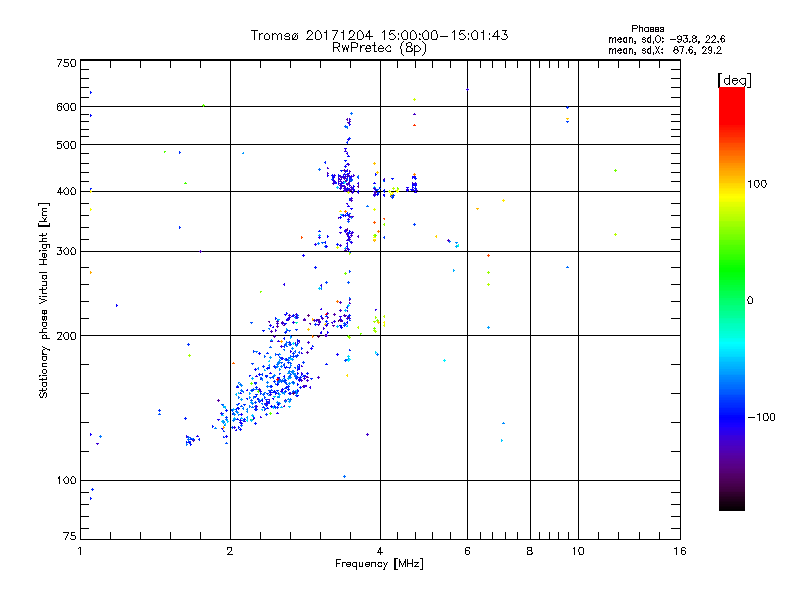
Task: Click the y-axis label '750'
Action: pos(66,63)
